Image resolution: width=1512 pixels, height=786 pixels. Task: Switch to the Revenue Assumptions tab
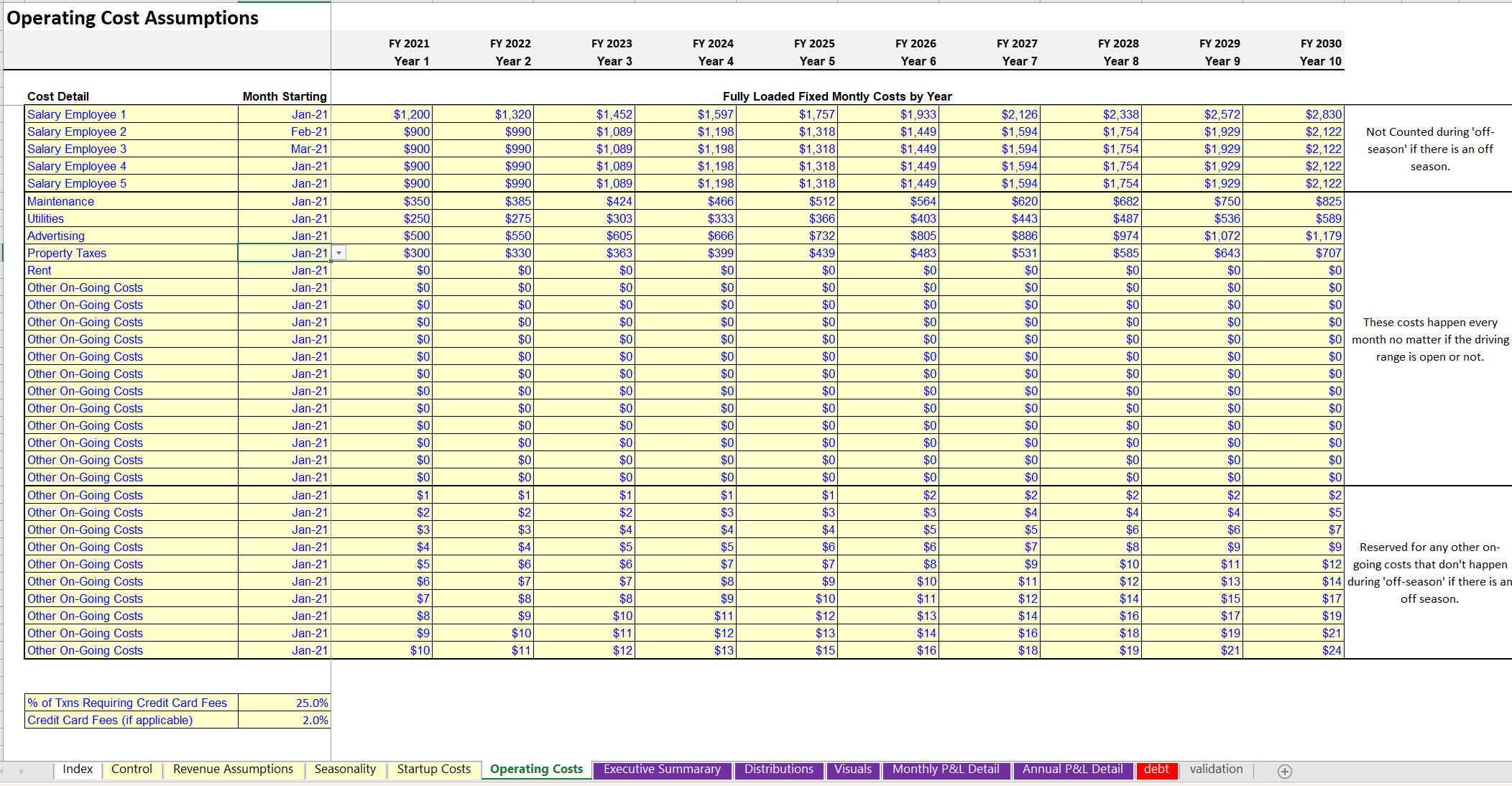coord(234,769)
